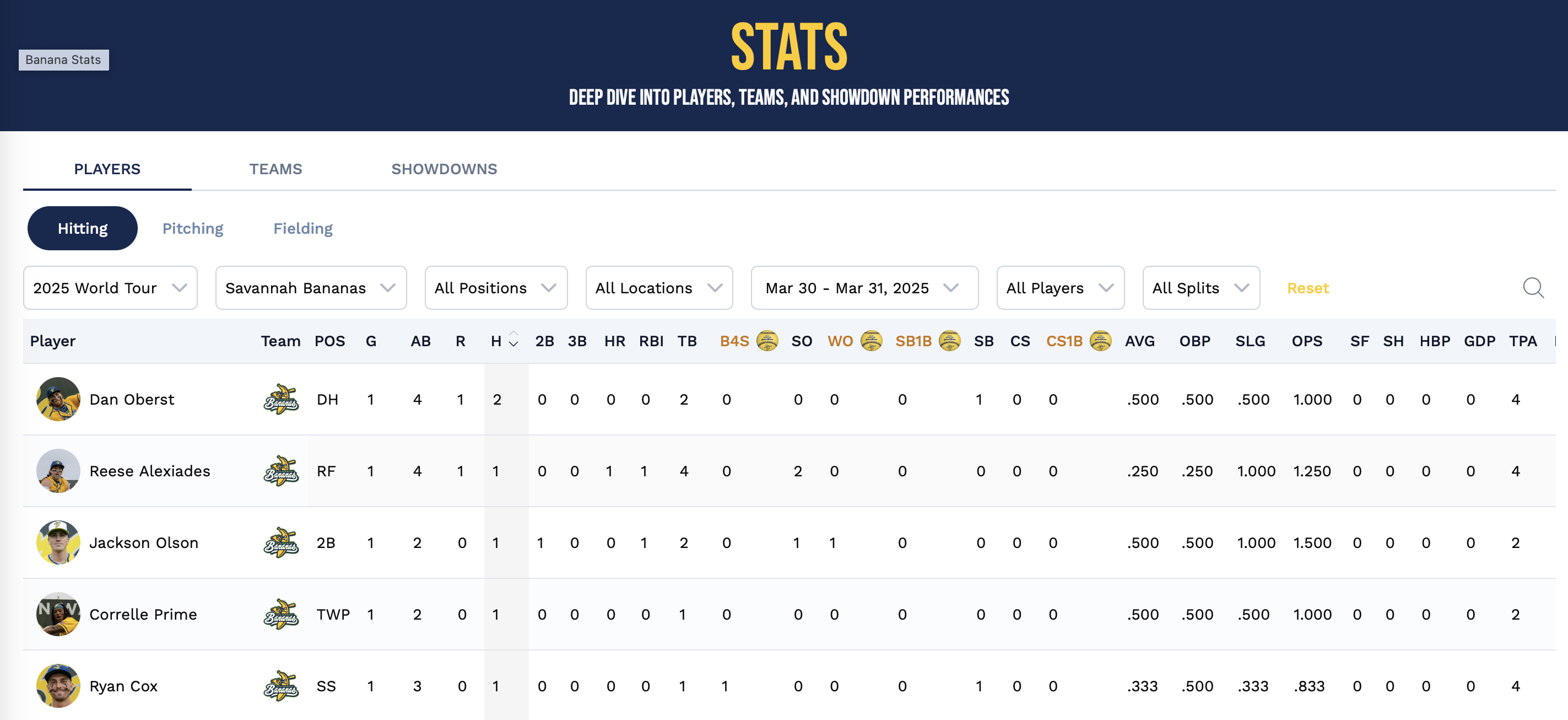1568x720 pixels.
Task: Click the B4S column baseball icon
Action: point(767,341)
